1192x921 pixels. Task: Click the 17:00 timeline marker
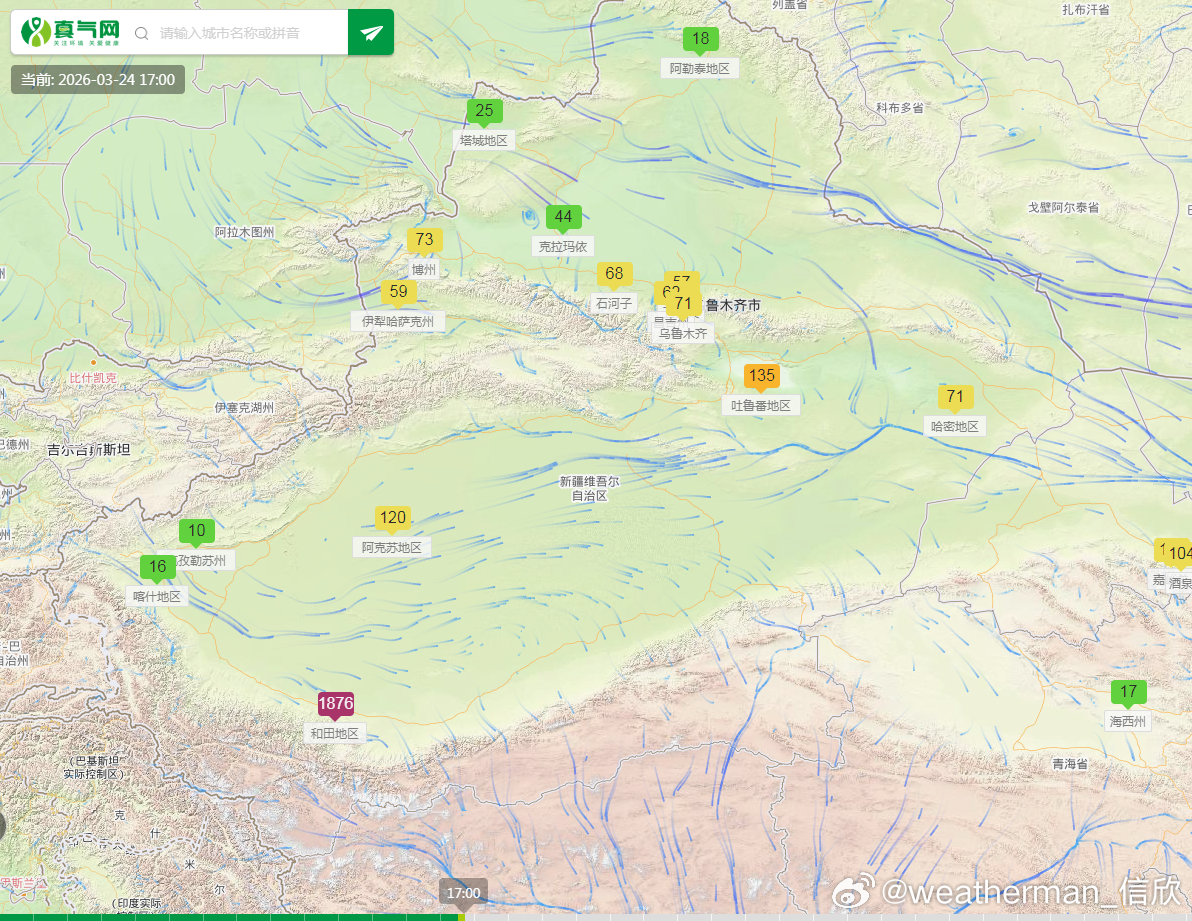pos(463,893)
